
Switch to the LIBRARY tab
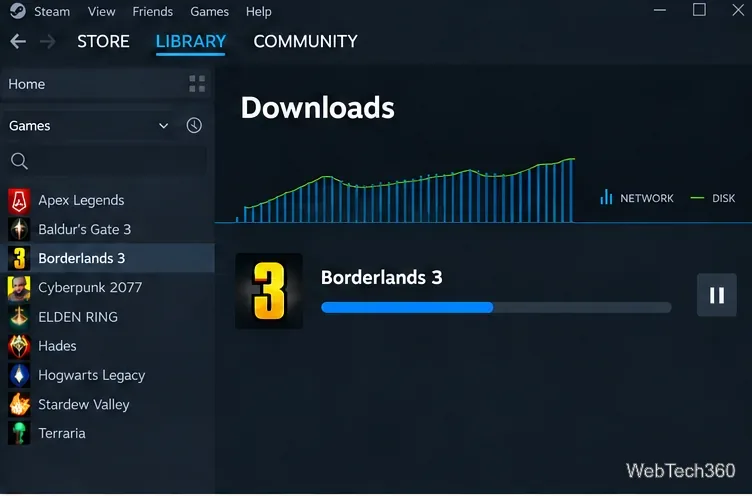point(190,42)
